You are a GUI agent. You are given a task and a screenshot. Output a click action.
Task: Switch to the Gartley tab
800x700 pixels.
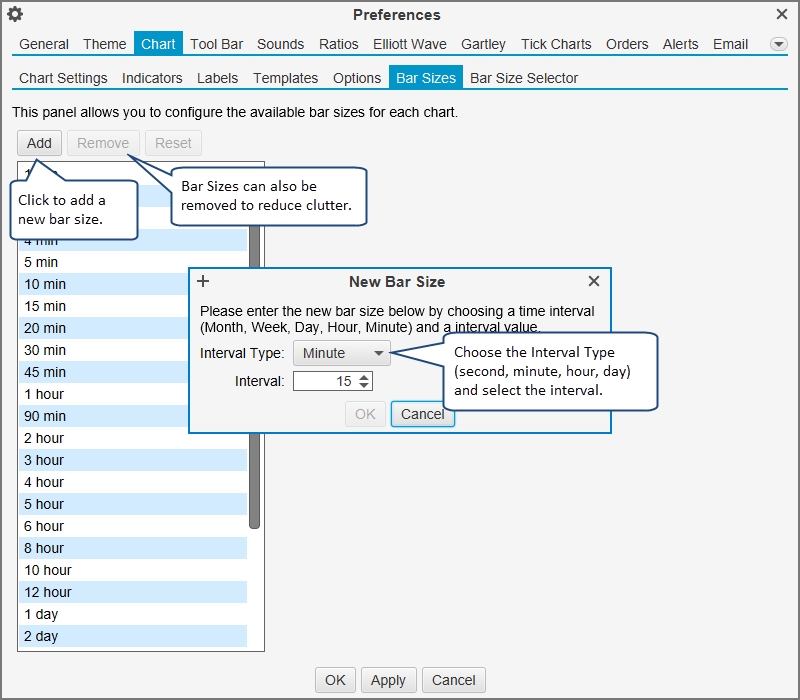483,44
